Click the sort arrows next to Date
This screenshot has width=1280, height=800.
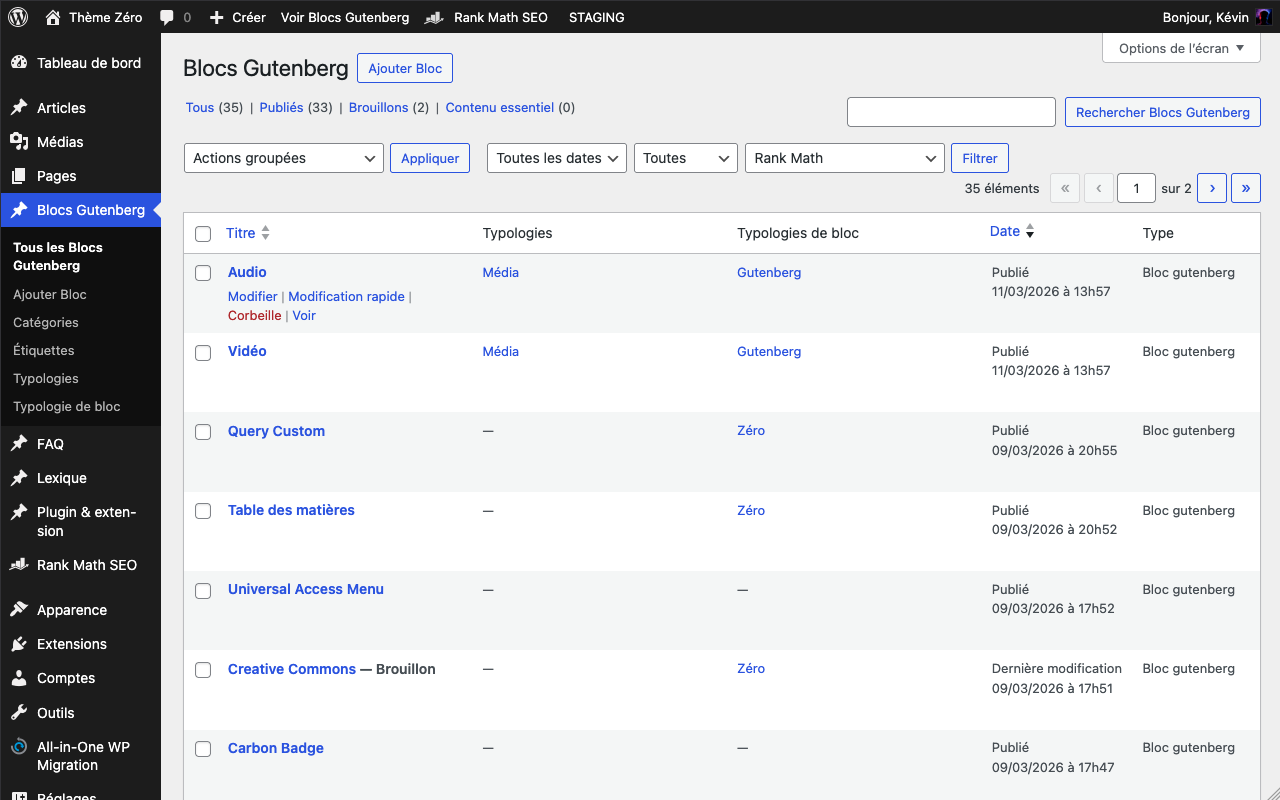[1030, 232]
